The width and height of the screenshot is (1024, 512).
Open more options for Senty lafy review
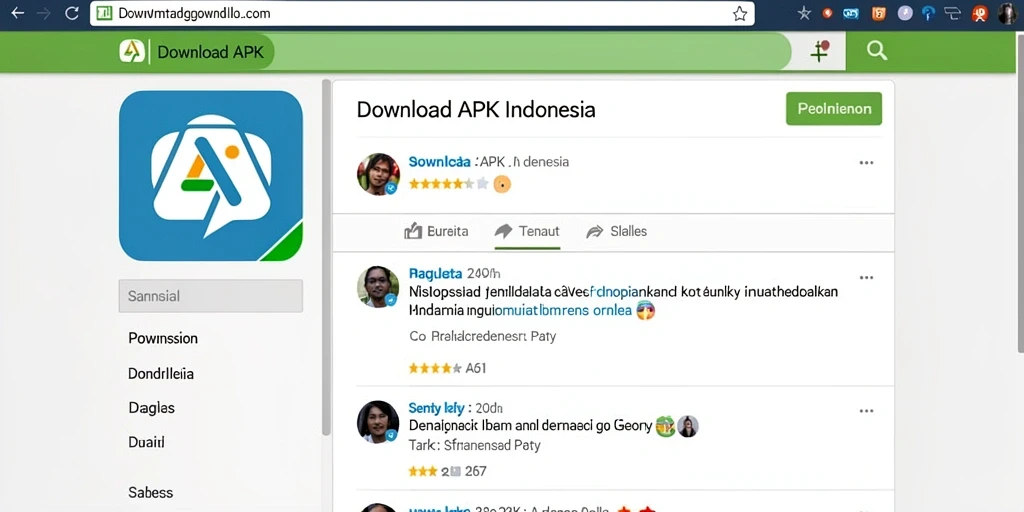coord(866,411)
